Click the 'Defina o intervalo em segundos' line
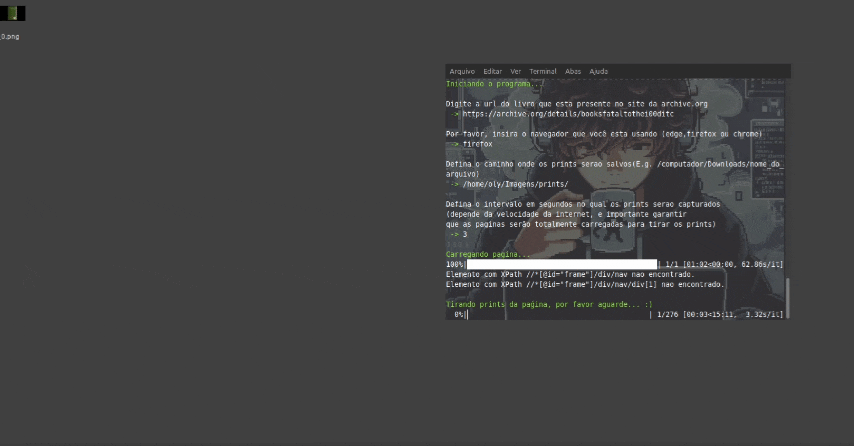Screen dimensions: 854x446 pyautogui.click(x=583, y=205)
